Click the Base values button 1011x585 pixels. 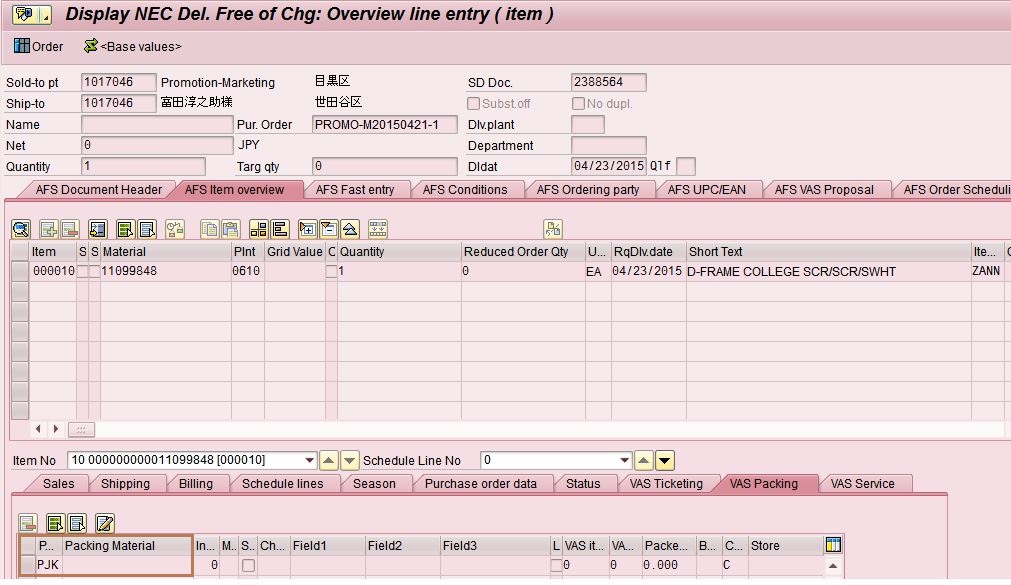coord(132,46)
